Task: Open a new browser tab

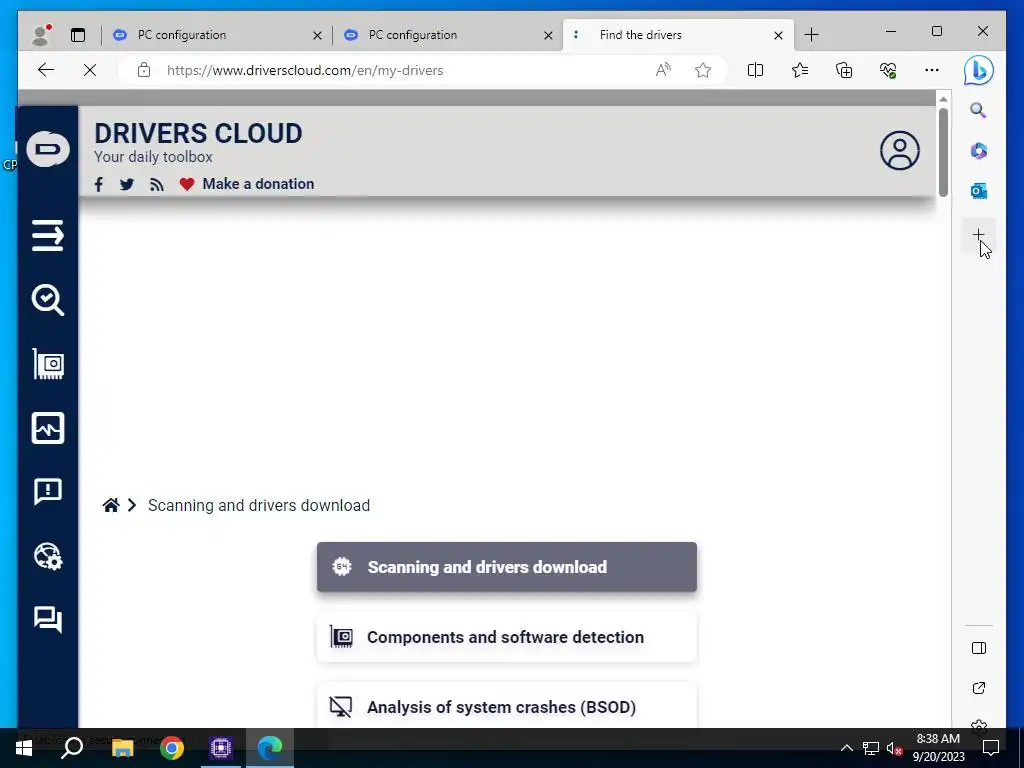Action: pyautogui.click(x=811, y=35)
